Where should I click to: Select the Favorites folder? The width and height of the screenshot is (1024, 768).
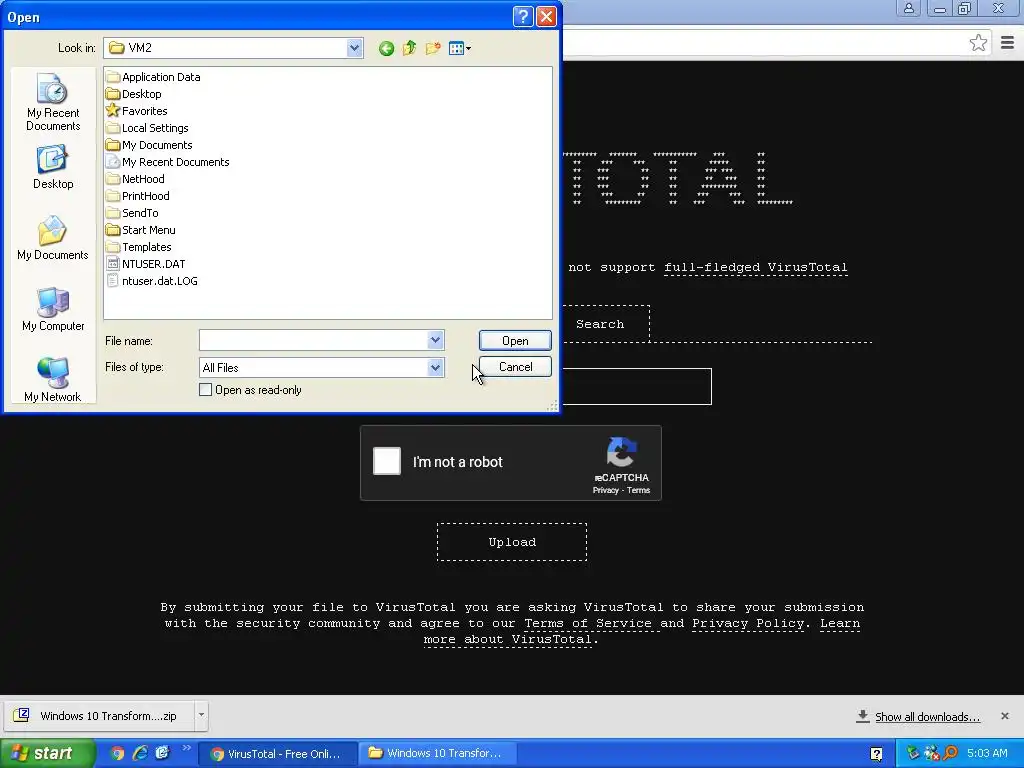(x=137, y=111)
